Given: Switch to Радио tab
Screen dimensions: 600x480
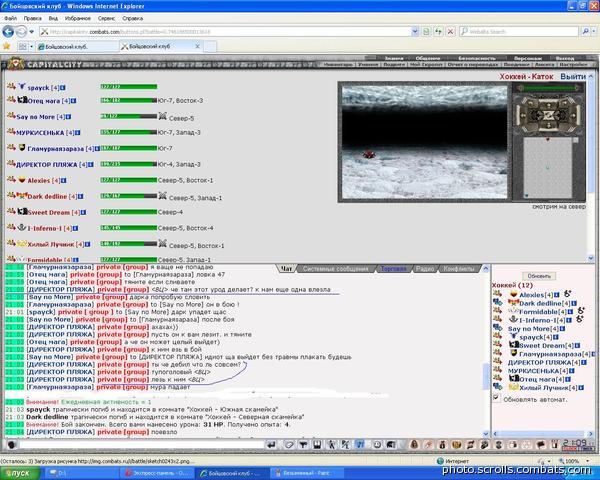Looking at the screenshot, I should tap(425, 269).
